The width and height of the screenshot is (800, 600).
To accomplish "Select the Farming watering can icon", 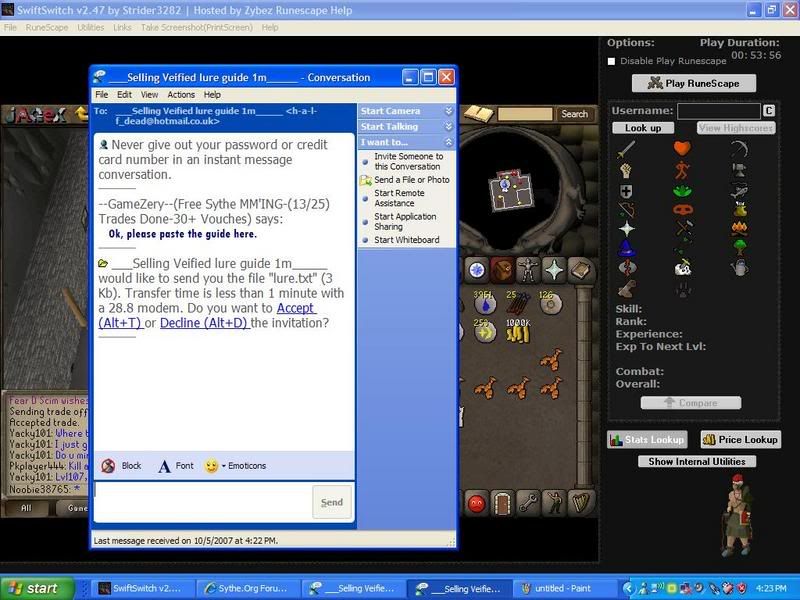I will click(x=739, y=268).
